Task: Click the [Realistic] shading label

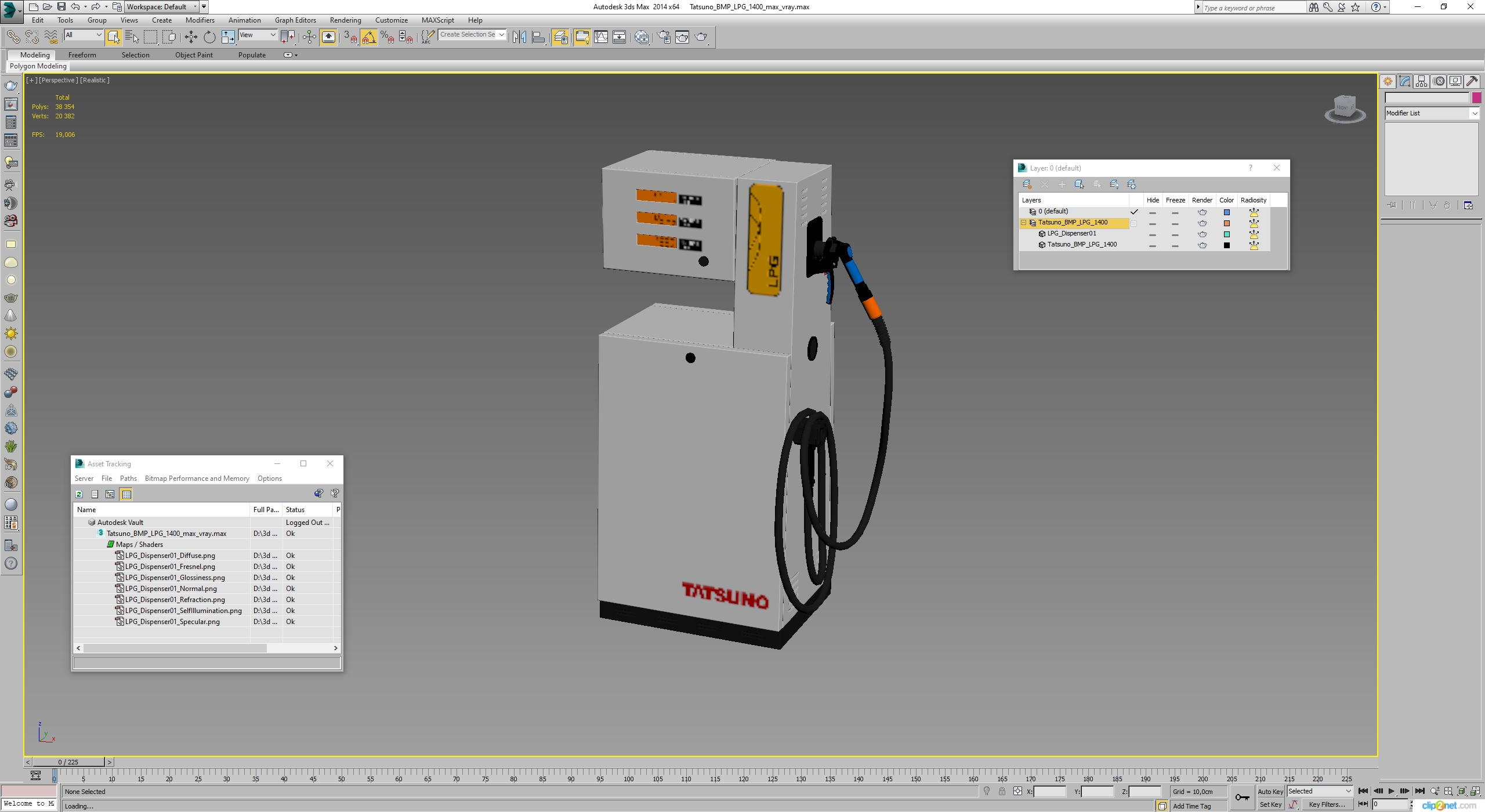Action: pos(95,80)
